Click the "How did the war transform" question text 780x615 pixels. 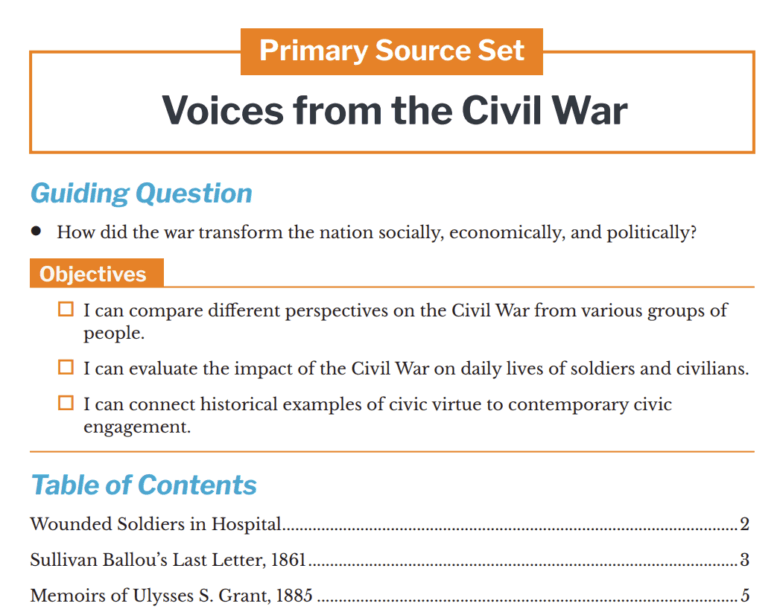(x=376, y=232)
